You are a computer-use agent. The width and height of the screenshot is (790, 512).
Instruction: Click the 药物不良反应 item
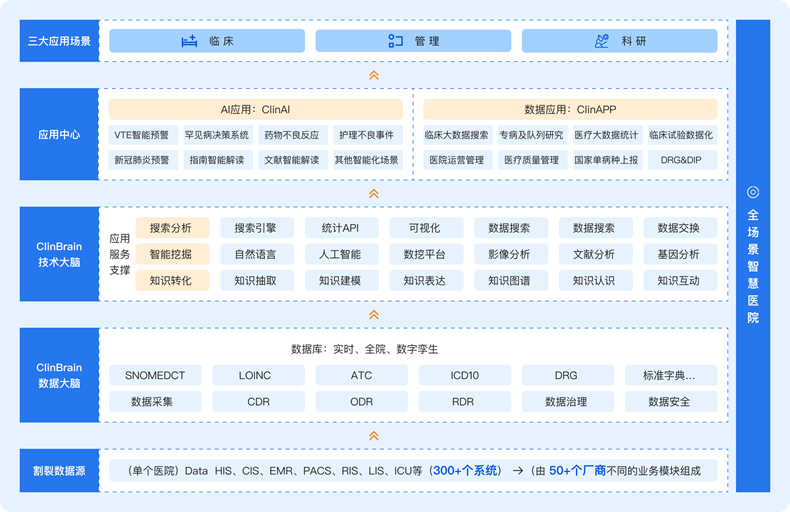point(293,135)
